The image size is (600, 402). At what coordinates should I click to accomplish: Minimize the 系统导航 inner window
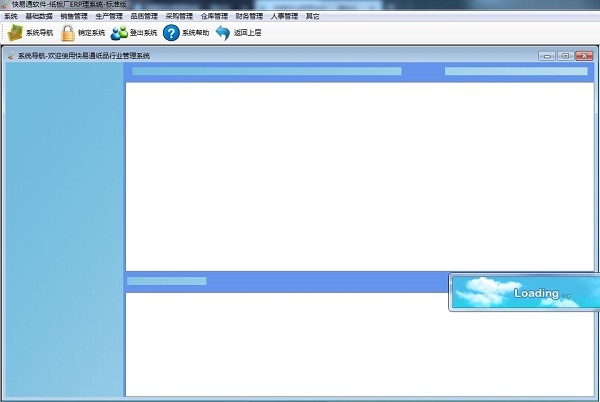[547, 56]
